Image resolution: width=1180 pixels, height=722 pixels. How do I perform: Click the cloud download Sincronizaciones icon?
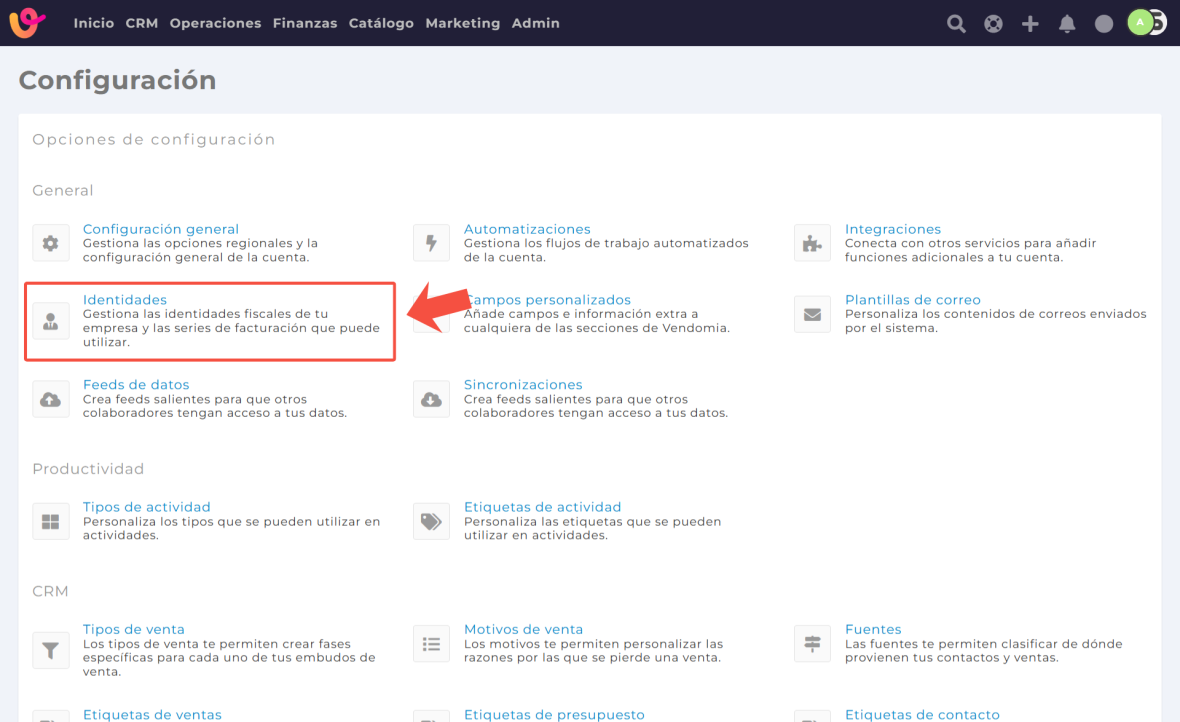tap(432, 399)
